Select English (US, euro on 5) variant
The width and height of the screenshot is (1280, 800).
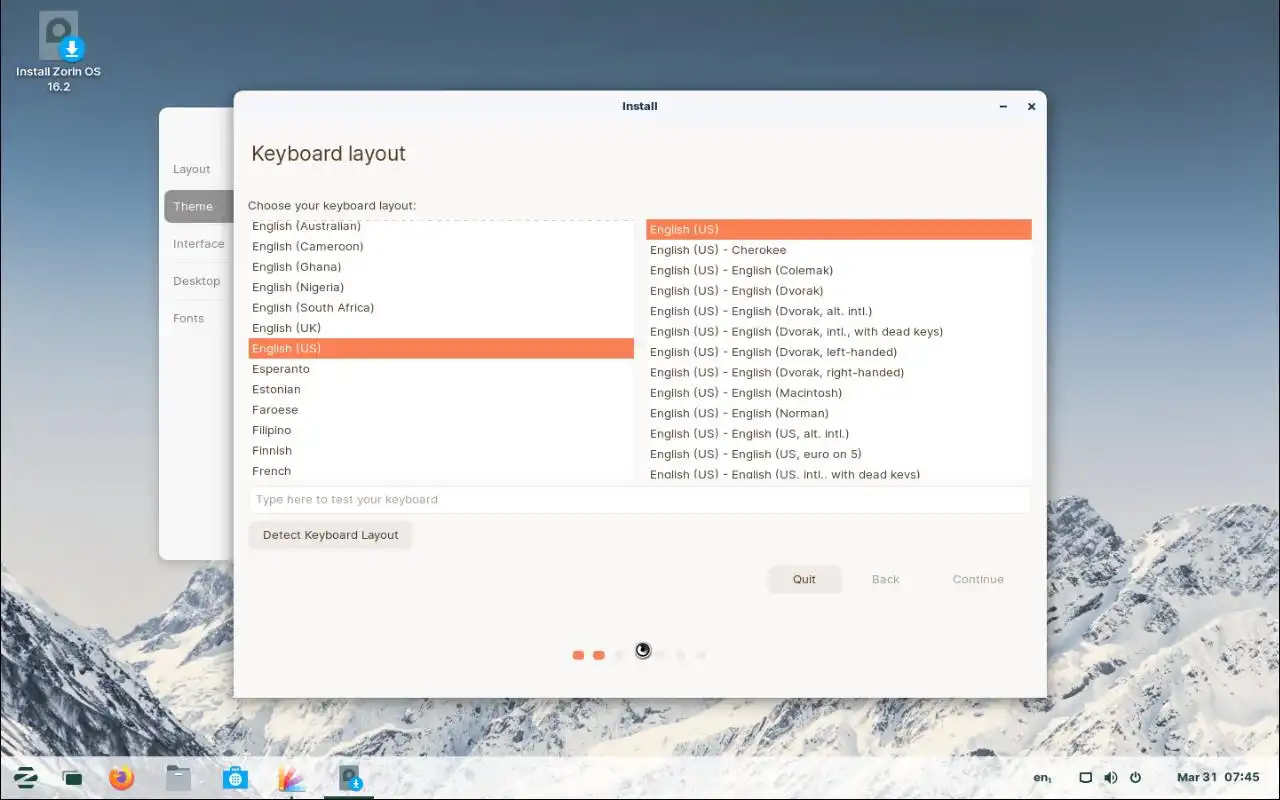click(839, 454)
